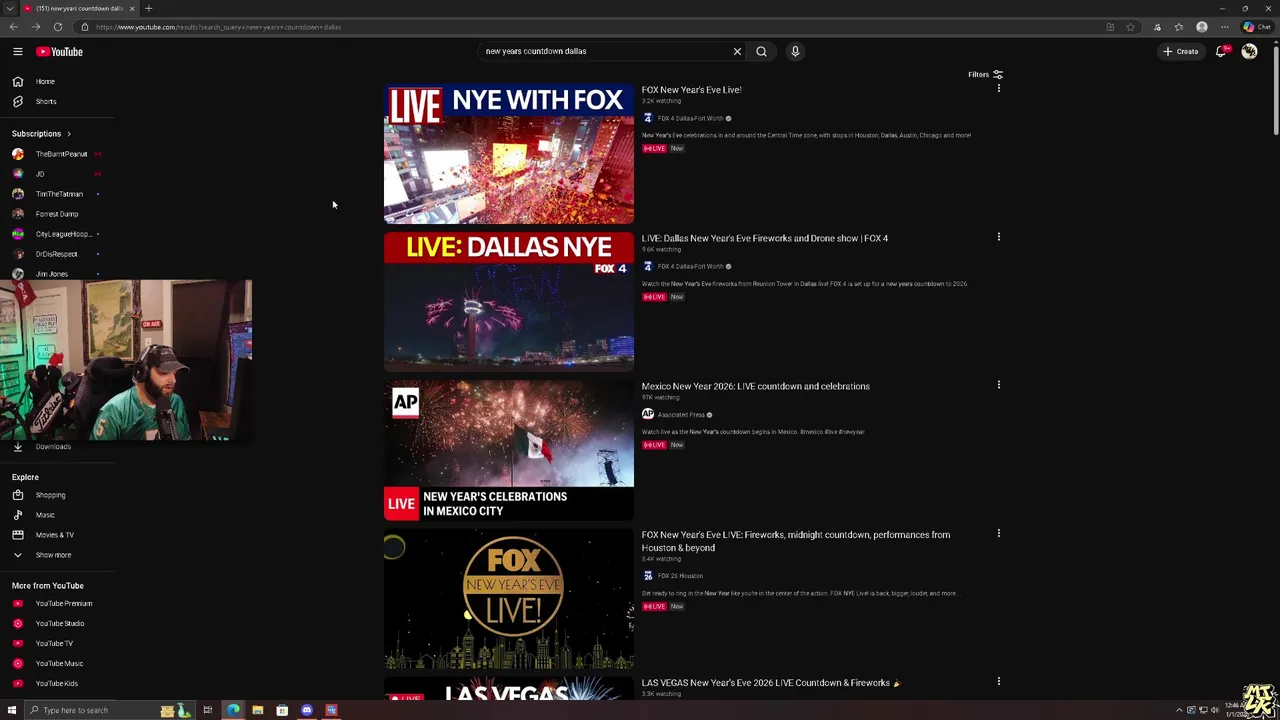Open more options for FOX New Year's Eve Live!
Image resolution: width=1280 pixels, height=720 pixels.
pyautogui.click(x=998, y=89)
